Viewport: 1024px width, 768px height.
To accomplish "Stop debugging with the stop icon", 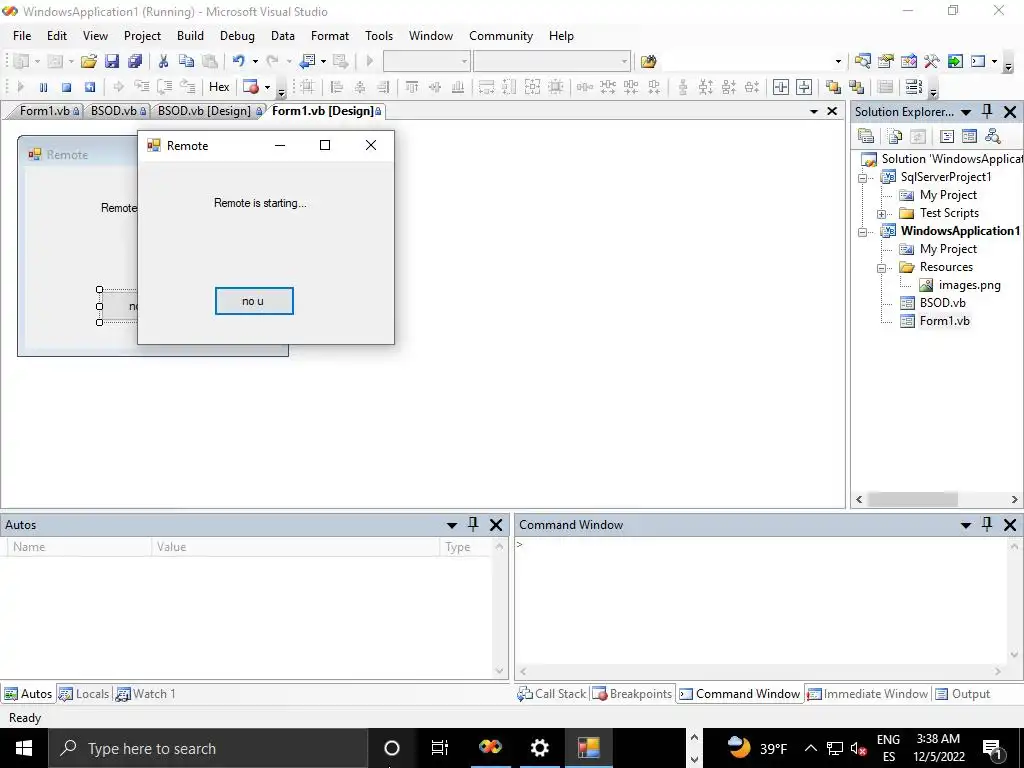I will (67, 87).
